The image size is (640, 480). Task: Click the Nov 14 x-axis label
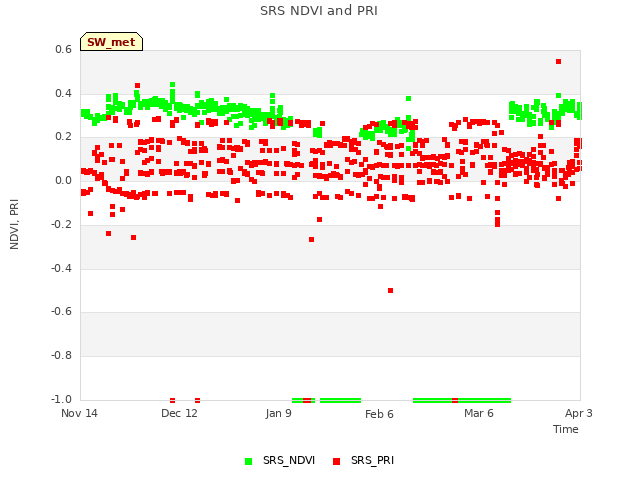79,413
